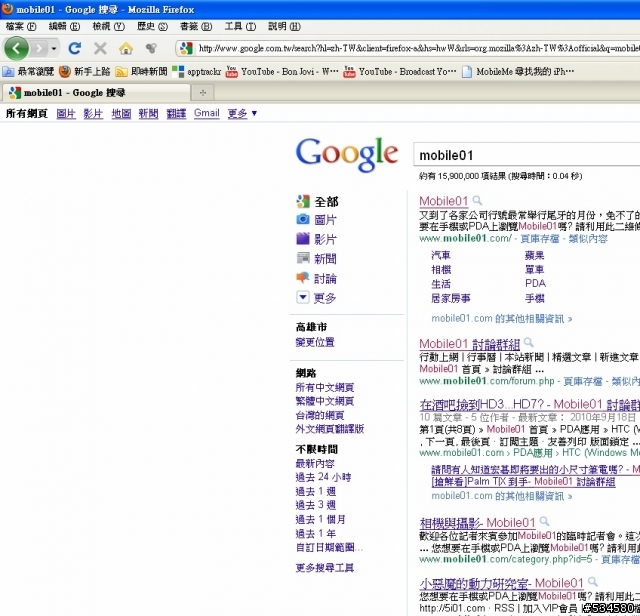
Task: Click the green Back navigation button
Action: [16, 49]
